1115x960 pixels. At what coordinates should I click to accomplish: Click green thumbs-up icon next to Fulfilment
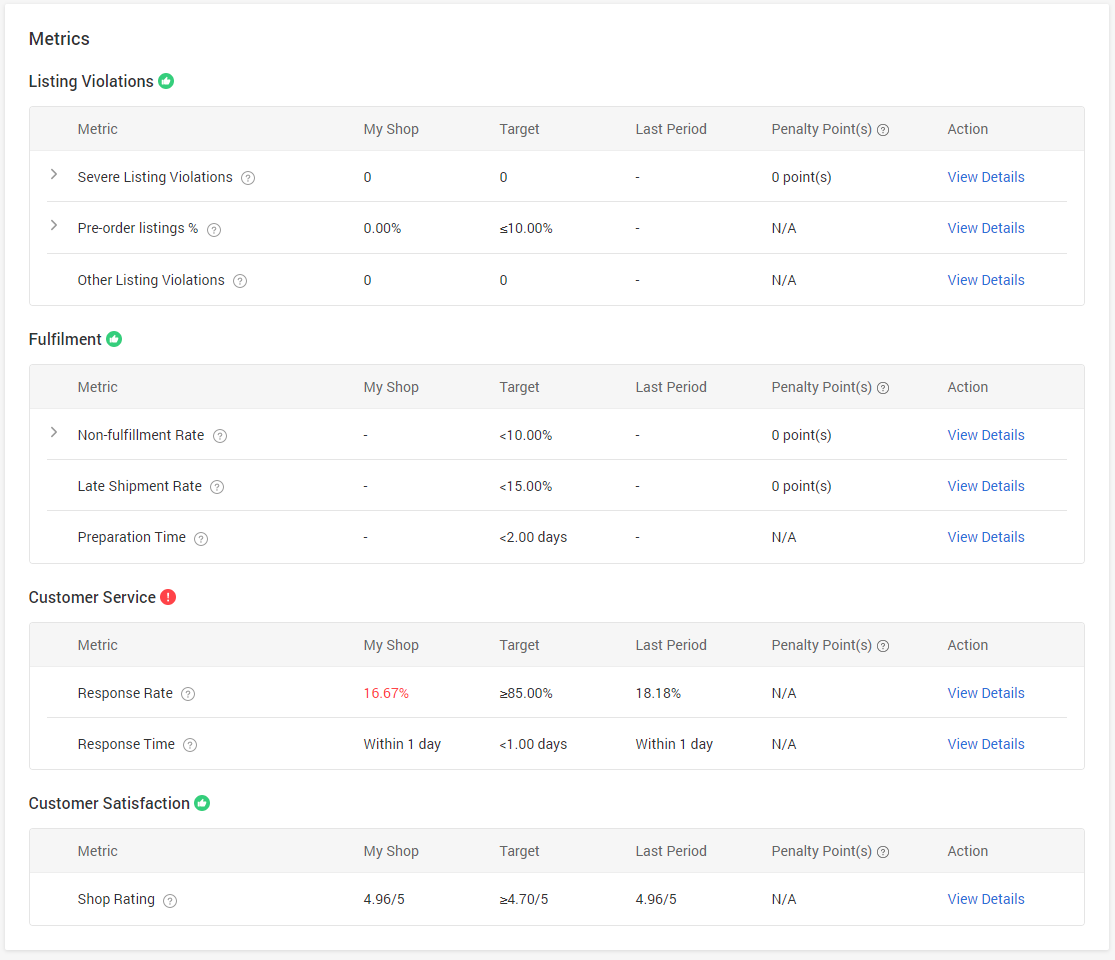pyautogui.click(x=114, y=339)
